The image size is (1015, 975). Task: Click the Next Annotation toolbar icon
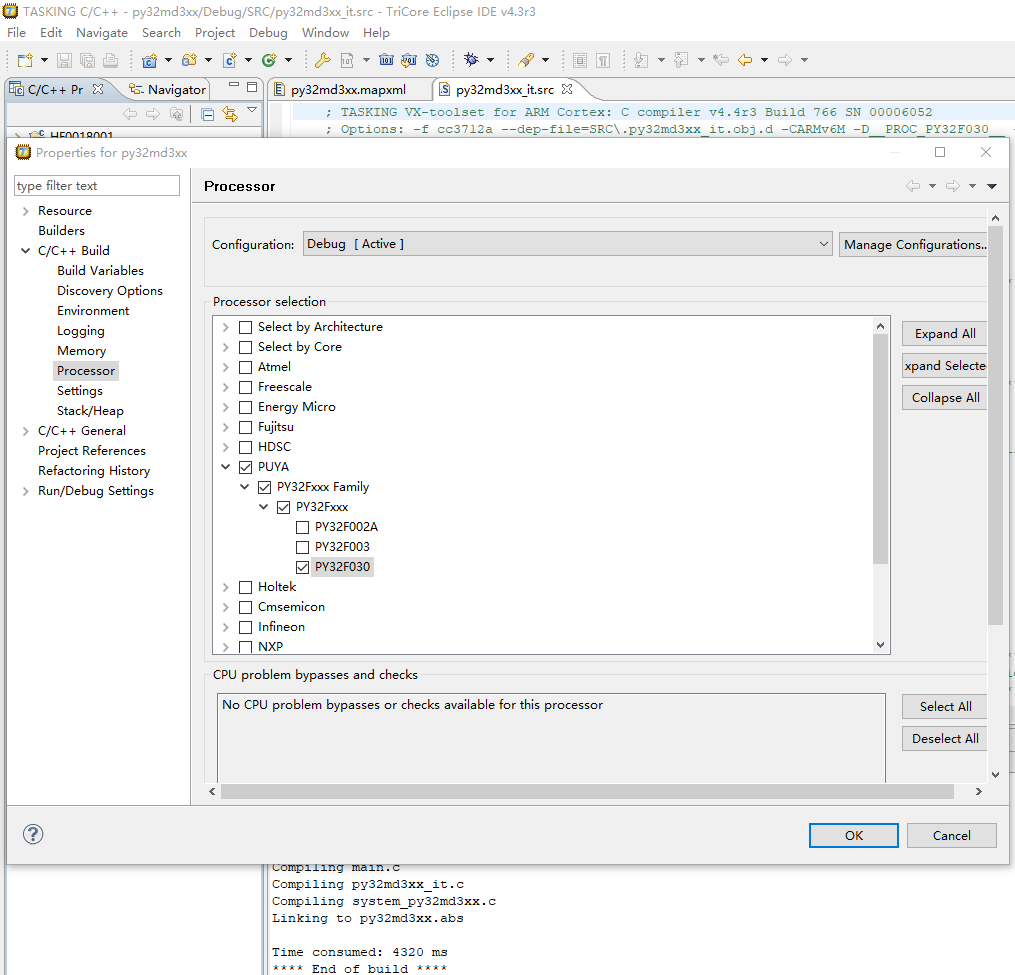(x=641, y=60)
